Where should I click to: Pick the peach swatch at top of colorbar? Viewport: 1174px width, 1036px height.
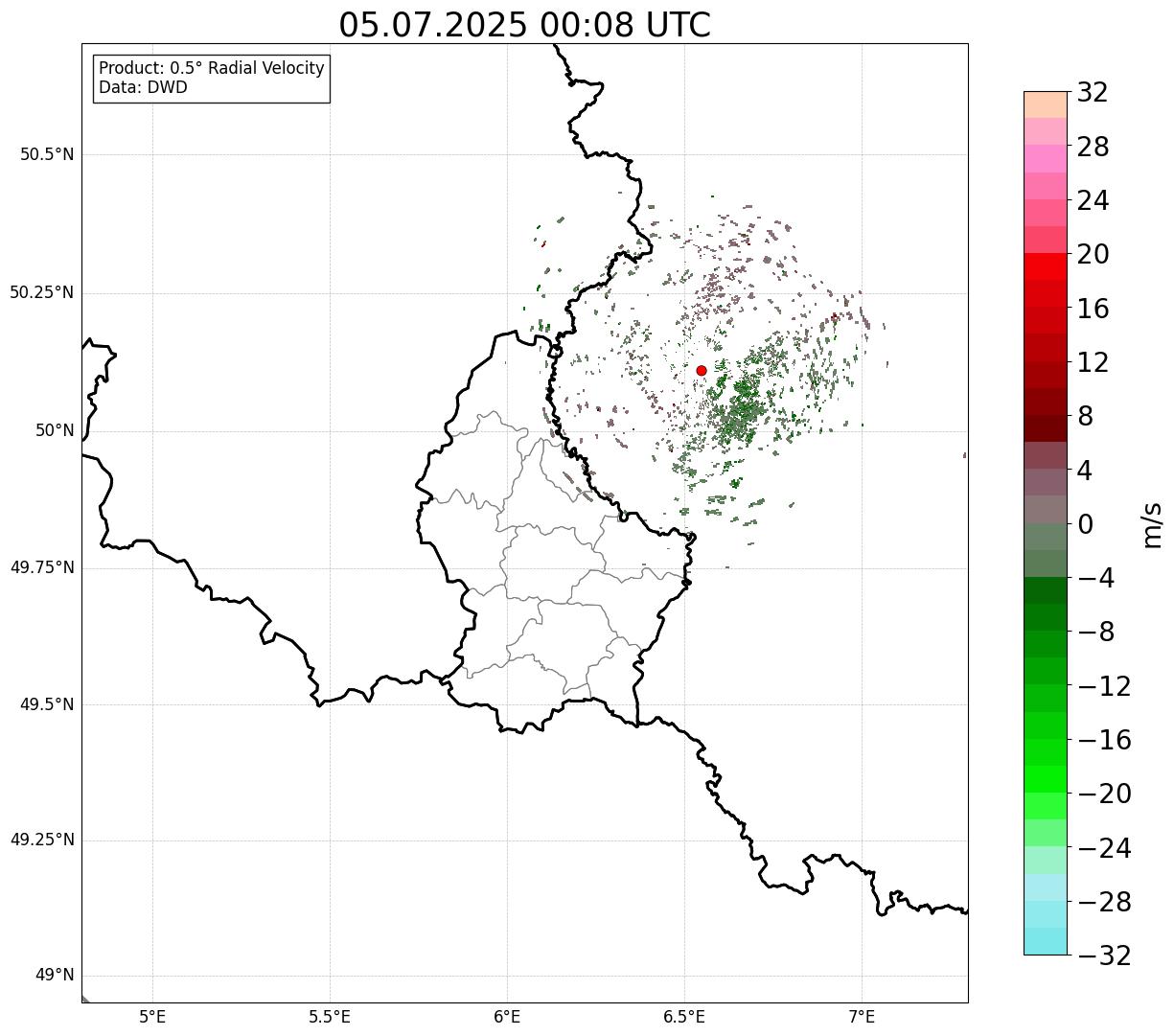[x=1046, y=104]
